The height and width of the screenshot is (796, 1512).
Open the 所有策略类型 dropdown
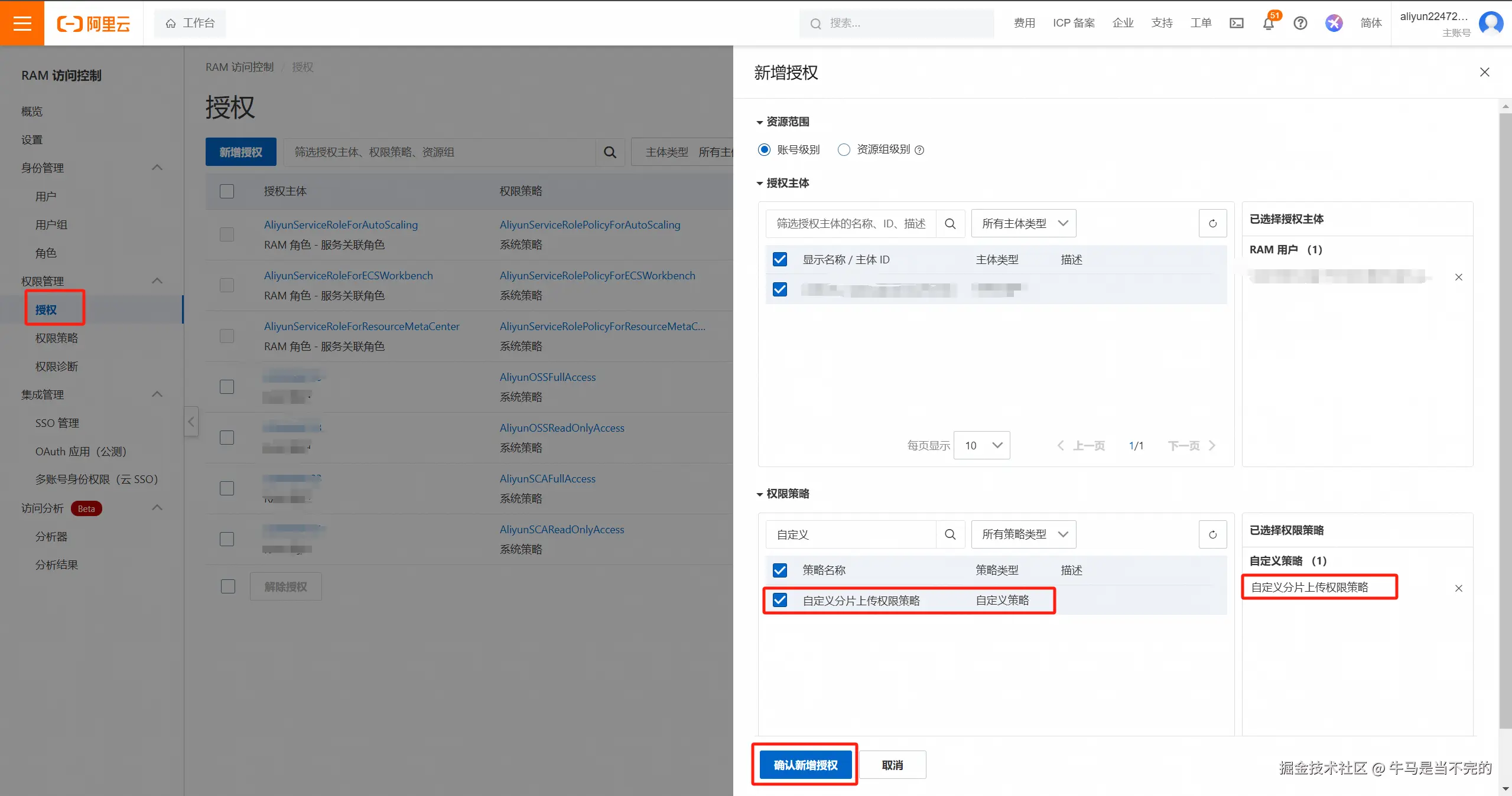(1023, 534)
